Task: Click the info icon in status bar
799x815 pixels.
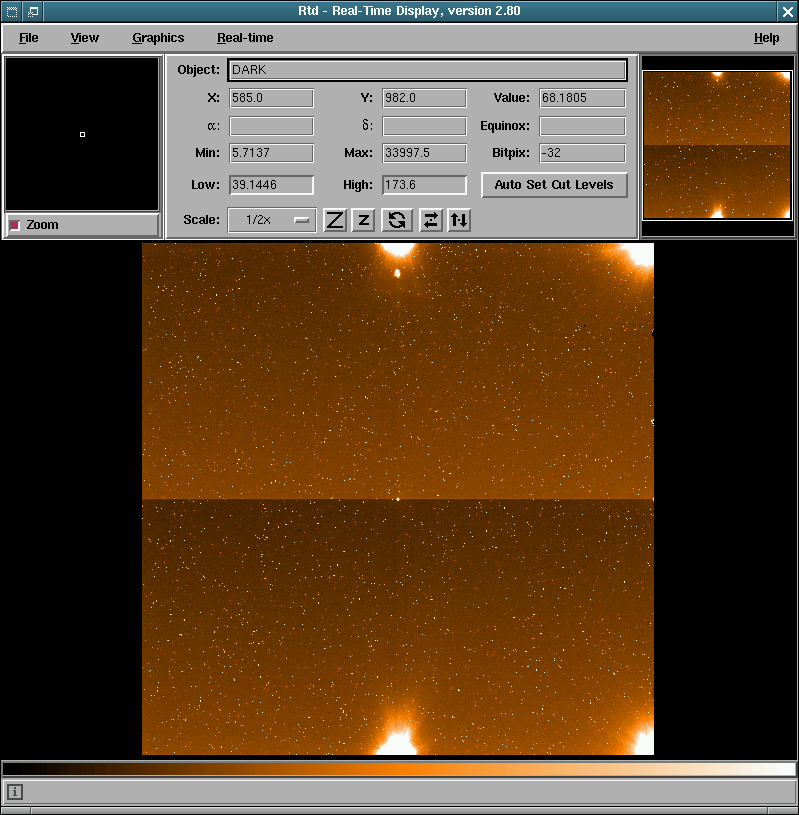Action: [x=15, y=792]
